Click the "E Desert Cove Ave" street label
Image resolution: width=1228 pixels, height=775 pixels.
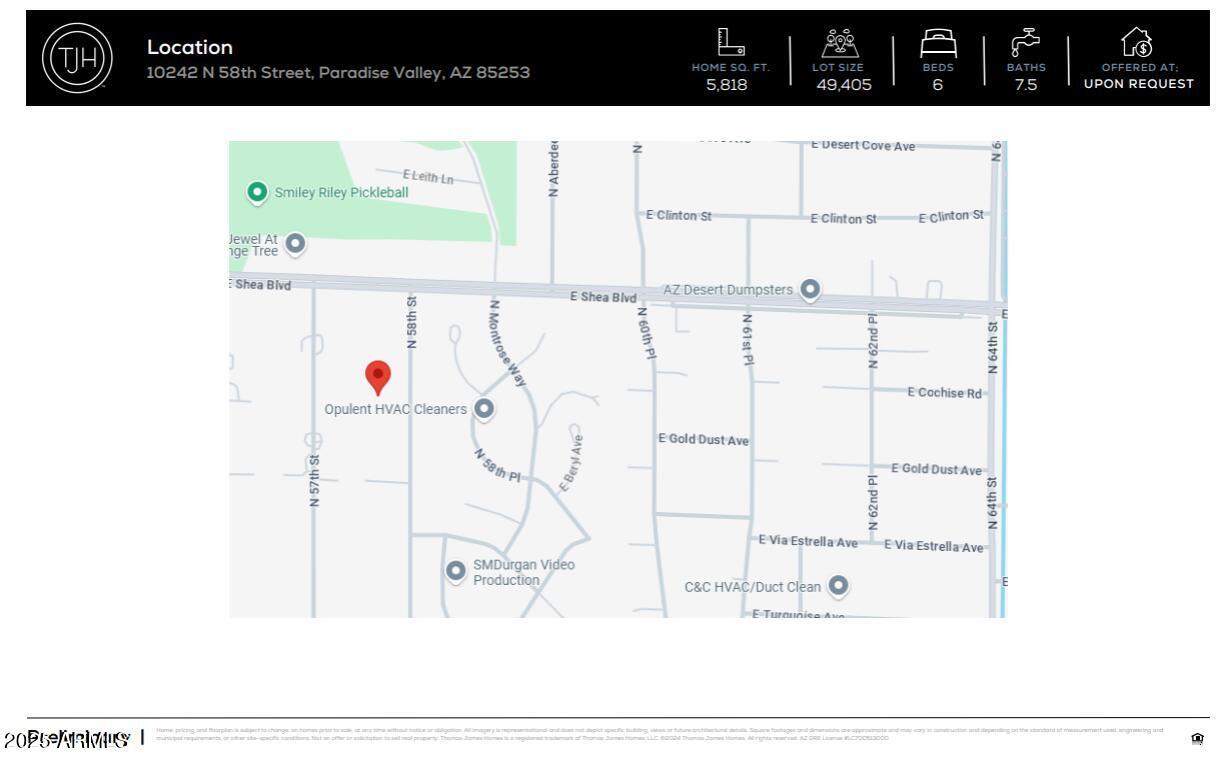863,146
